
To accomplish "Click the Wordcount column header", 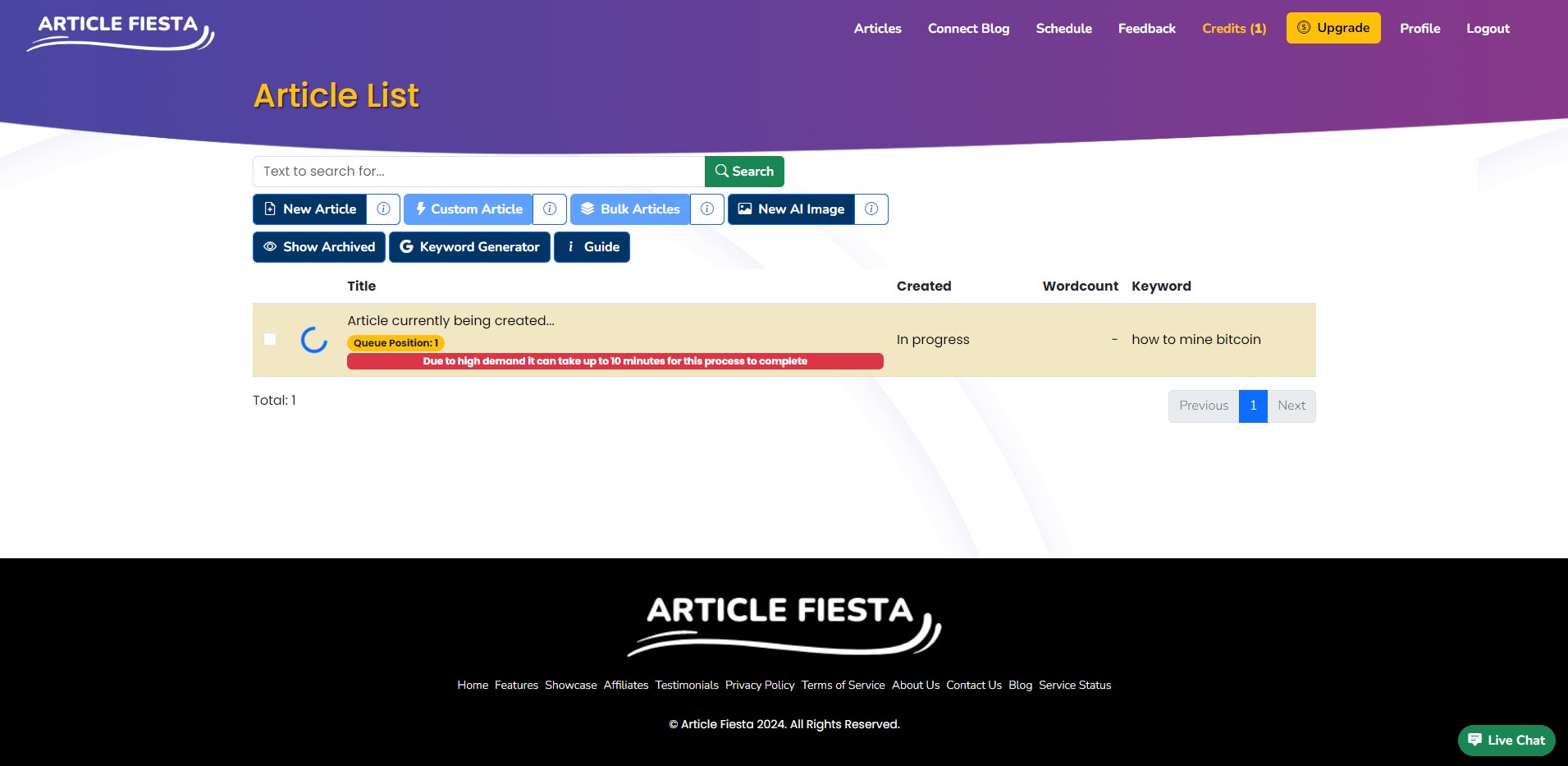I will (x=1081, y=287).
